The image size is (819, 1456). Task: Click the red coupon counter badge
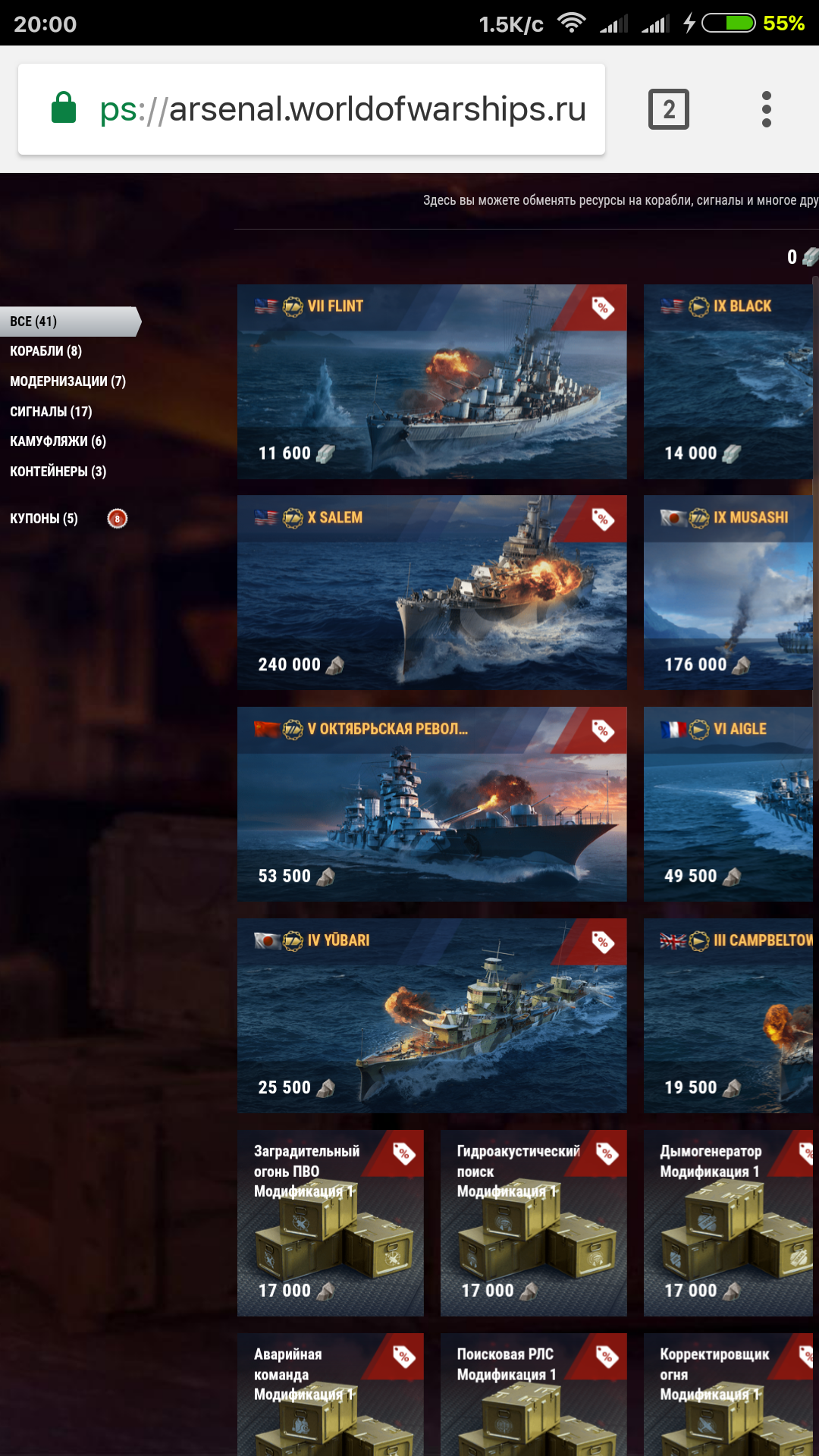tap(118, 519)
